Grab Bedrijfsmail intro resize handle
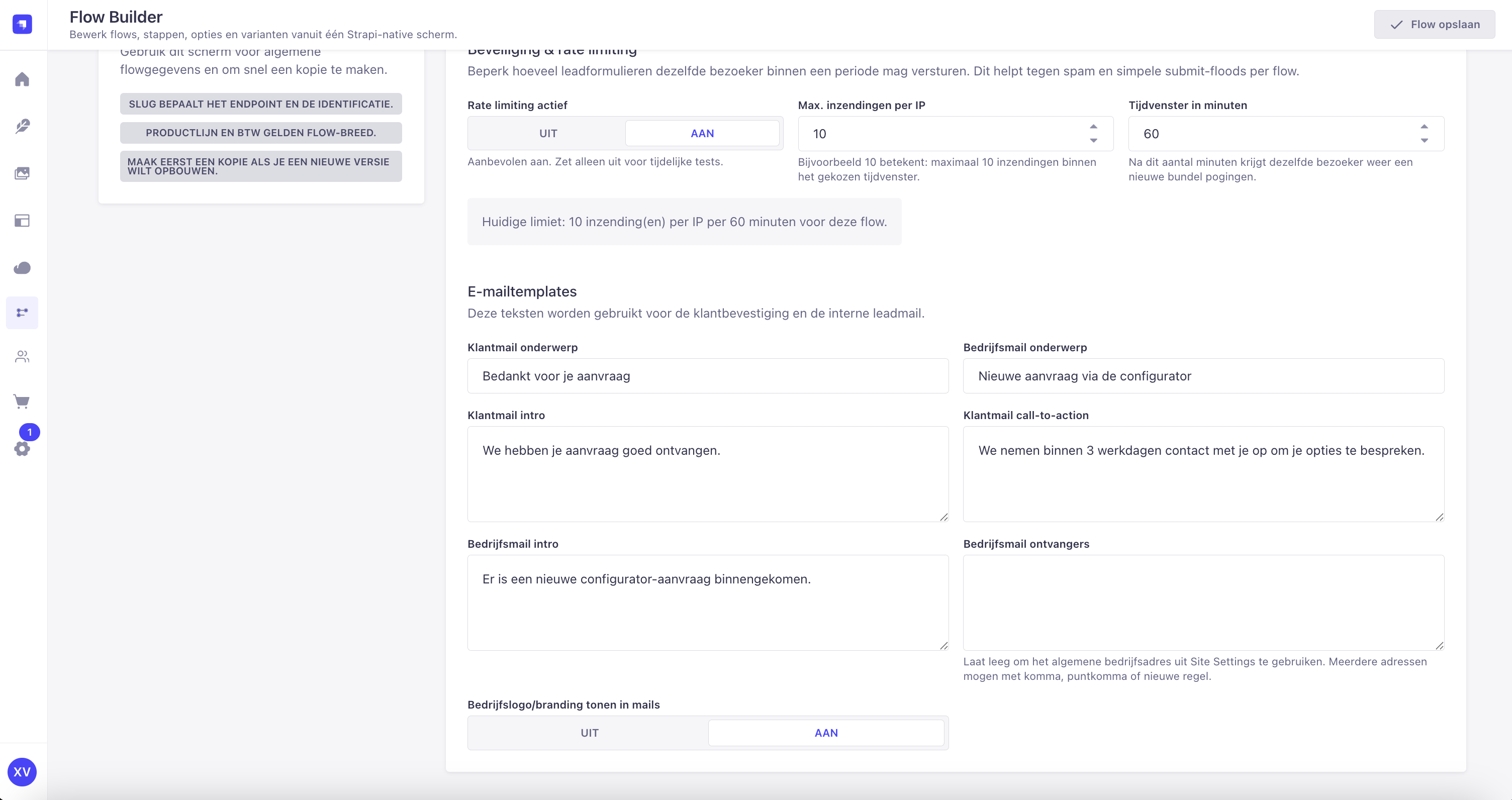Image resolution: width=1512 pixels, height=800 pixels. pos(943,645)
